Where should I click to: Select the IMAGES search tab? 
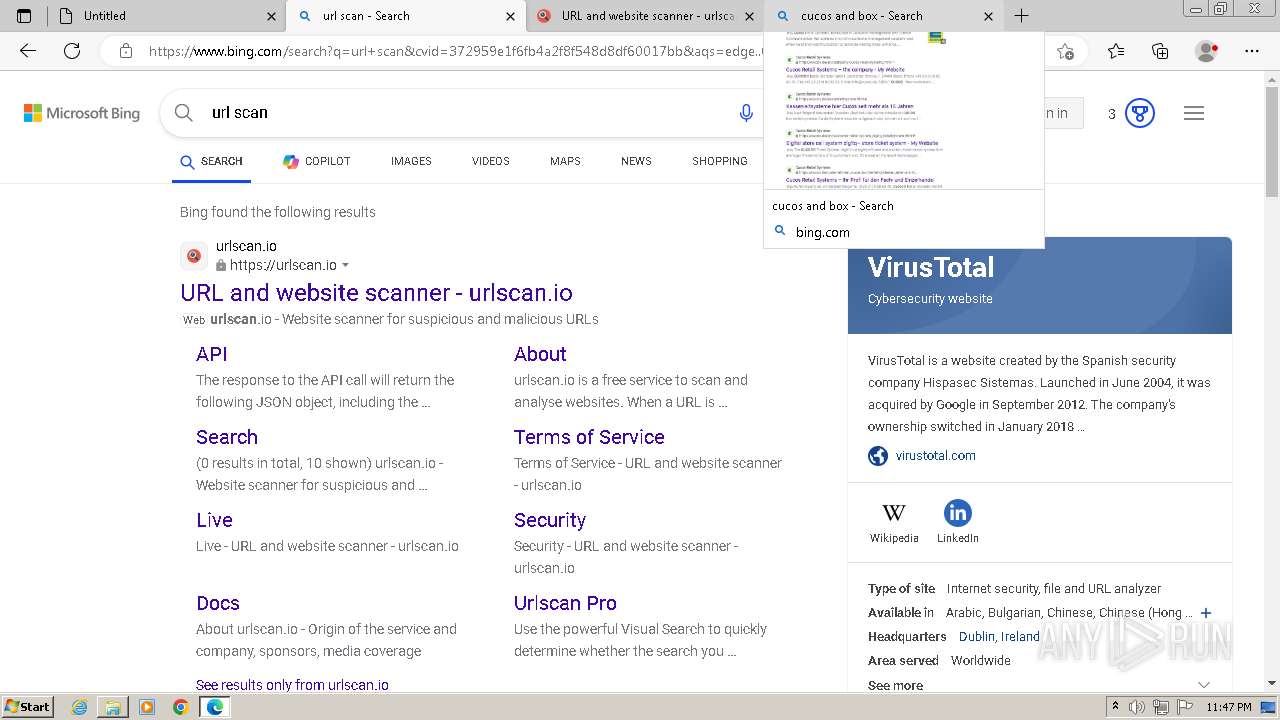click(411, 161)
